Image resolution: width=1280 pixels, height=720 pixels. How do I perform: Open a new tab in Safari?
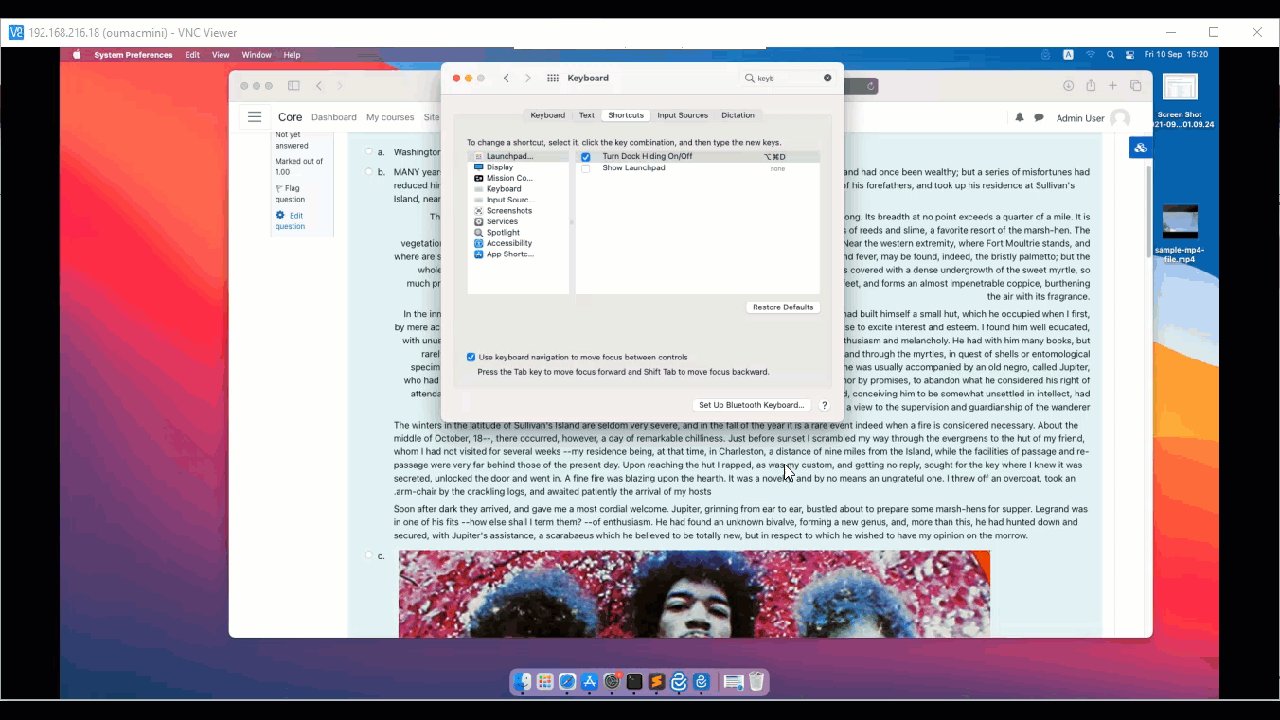click(x=1113, y=86)
